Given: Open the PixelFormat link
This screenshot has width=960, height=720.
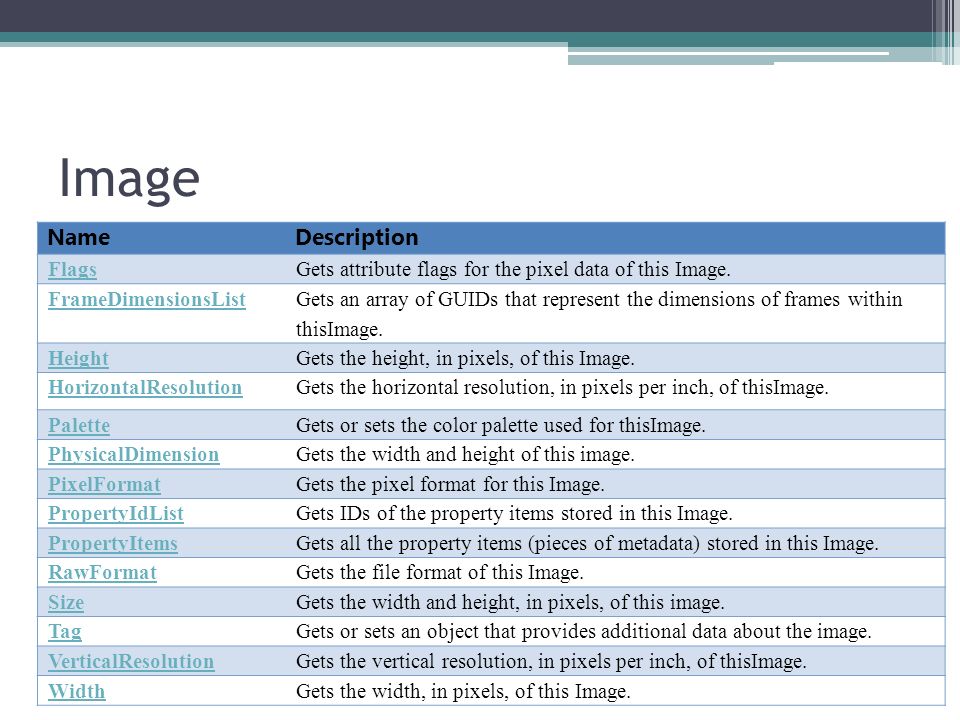Looking at the screenshot, I should 104,484.
